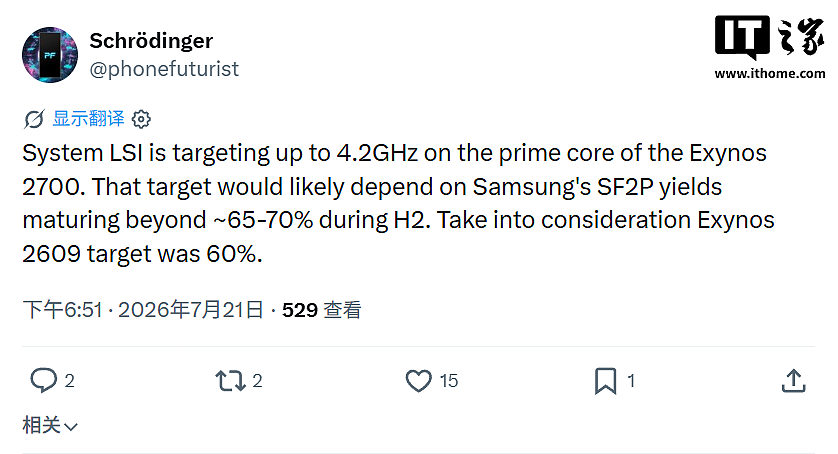Viewport: 838px width, 454px height.
Task: Open Schrödinger's profile avatar
Action: pyautogui.click(x=50, y=55)
